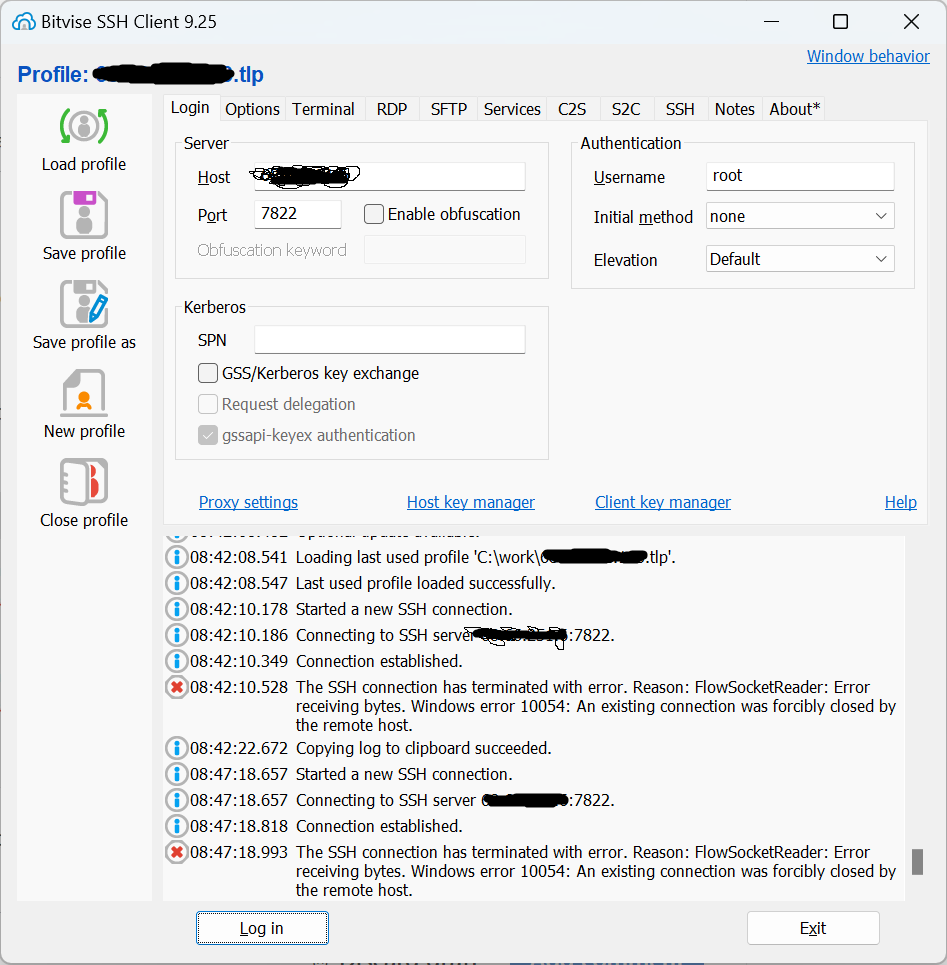The image size is (947, 965).
Task: Open the Services tab
Action: (512, 109)
